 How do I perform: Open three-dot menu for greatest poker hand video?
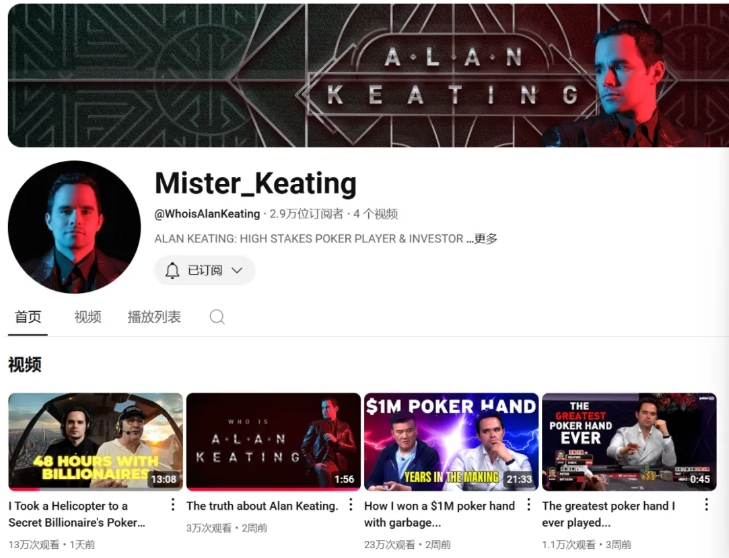(706, 505)
